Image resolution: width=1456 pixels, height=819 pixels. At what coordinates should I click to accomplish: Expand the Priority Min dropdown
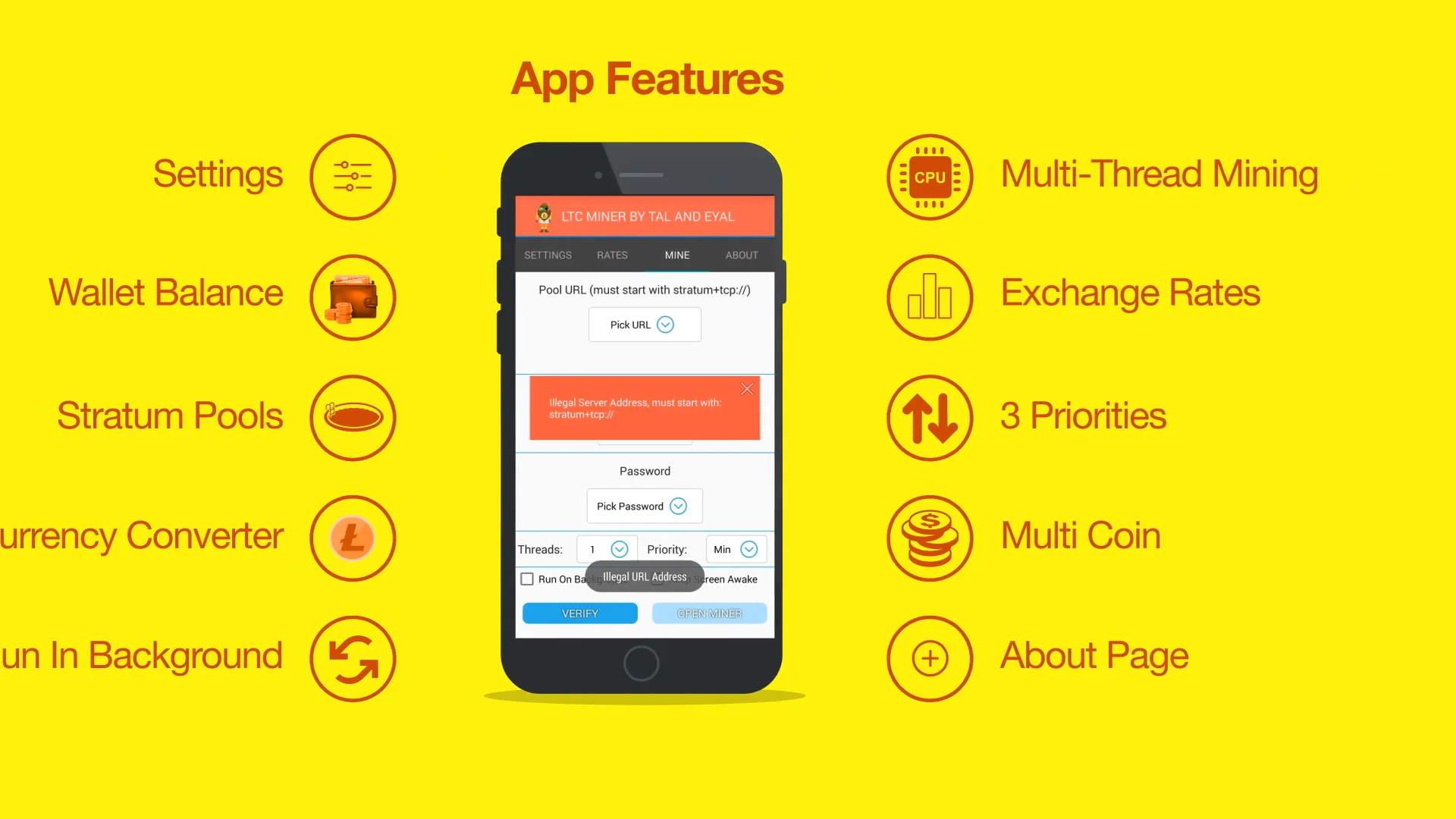tap(749, 548)
